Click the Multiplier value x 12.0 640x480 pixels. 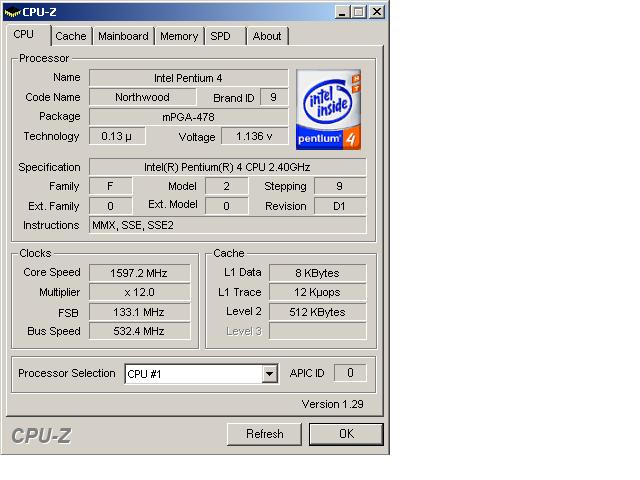tap(140, 292)
